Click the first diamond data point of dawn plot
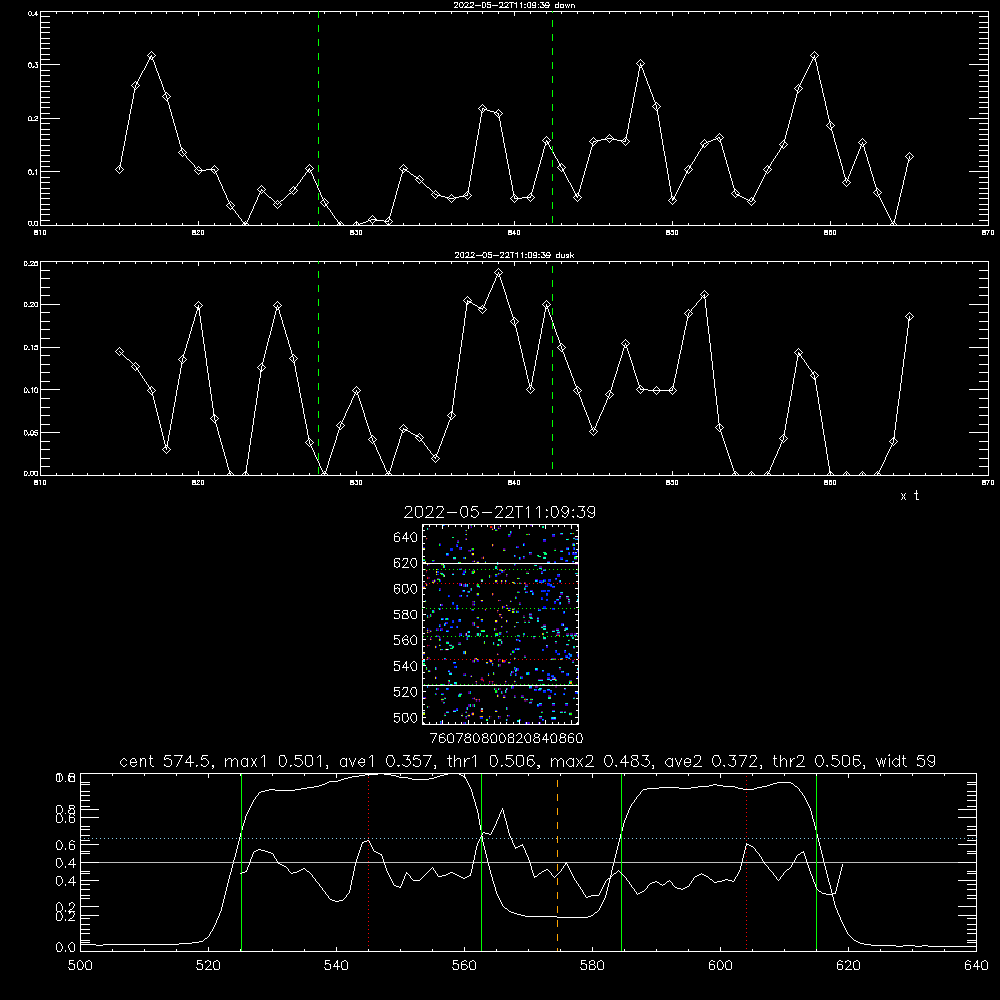The height and width of the screenshot is (1000, 1000). tap(119, 169)
